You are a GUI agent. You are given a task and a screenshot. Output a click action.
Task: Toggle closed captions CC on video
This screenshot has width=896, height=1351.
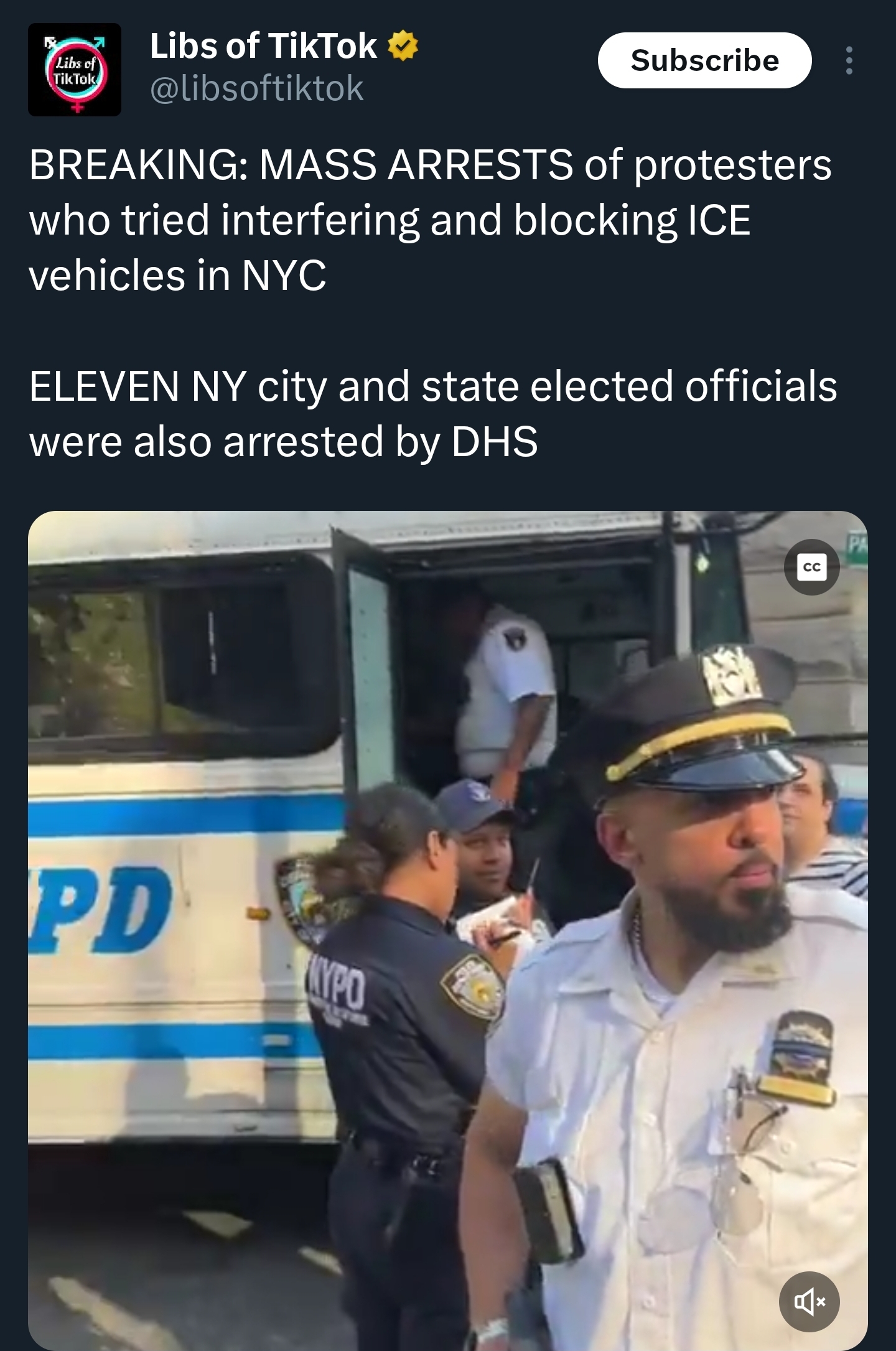click(811, 567)
